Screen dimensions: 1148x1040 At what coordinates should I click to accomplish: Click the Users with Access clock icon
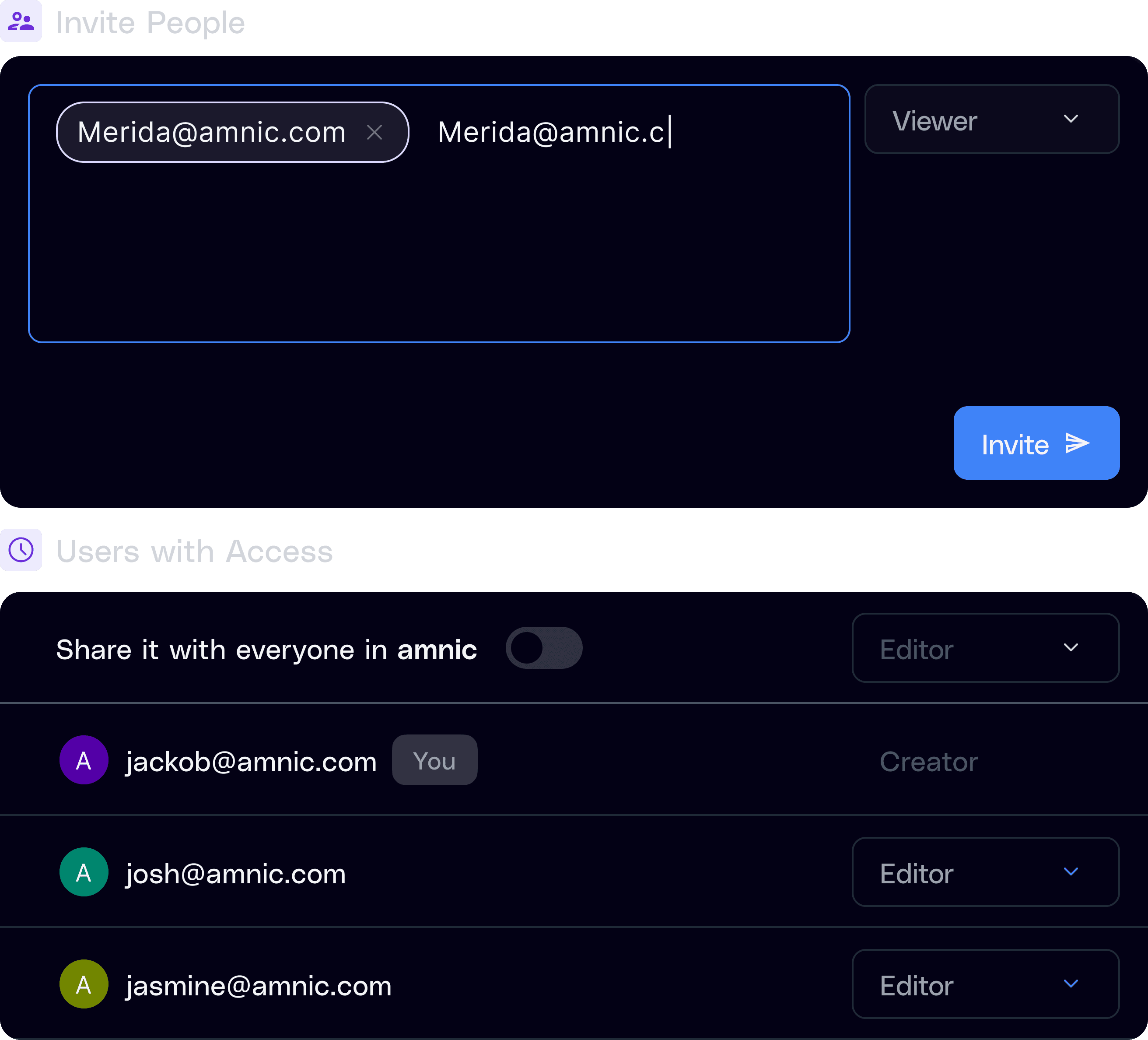coord(21,550)
